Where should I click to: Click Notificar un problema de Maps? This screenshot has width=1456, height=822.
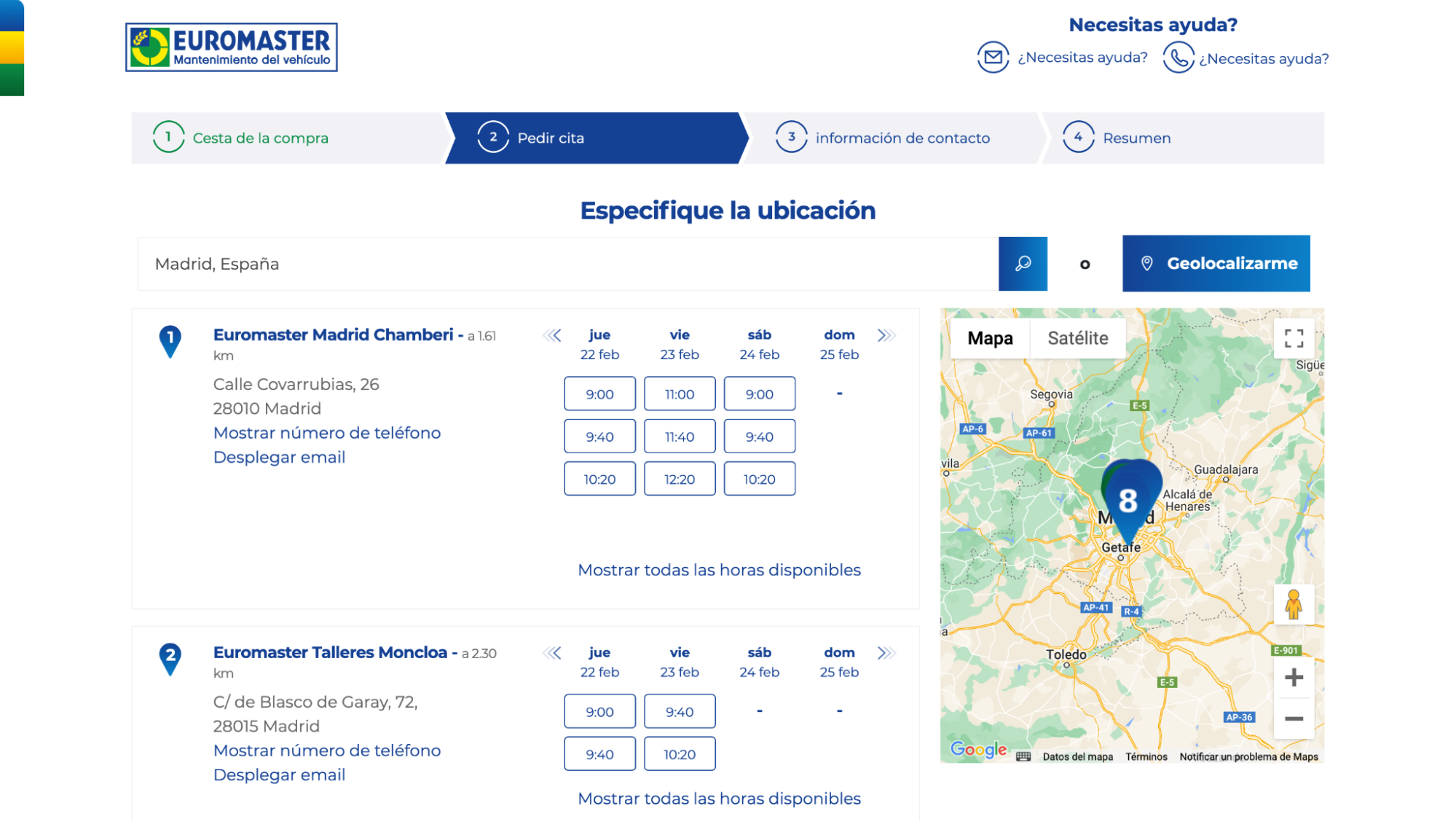pos(1248,757)
